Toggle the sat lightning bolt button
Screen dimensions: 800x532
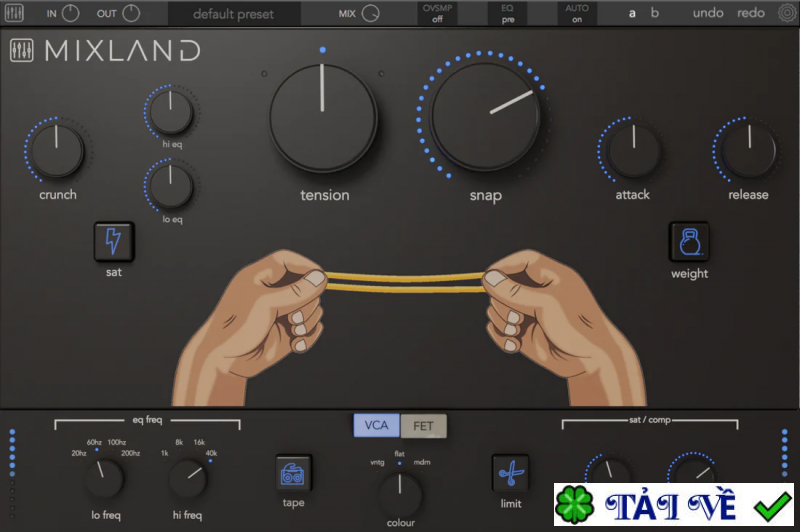point(114,241)
